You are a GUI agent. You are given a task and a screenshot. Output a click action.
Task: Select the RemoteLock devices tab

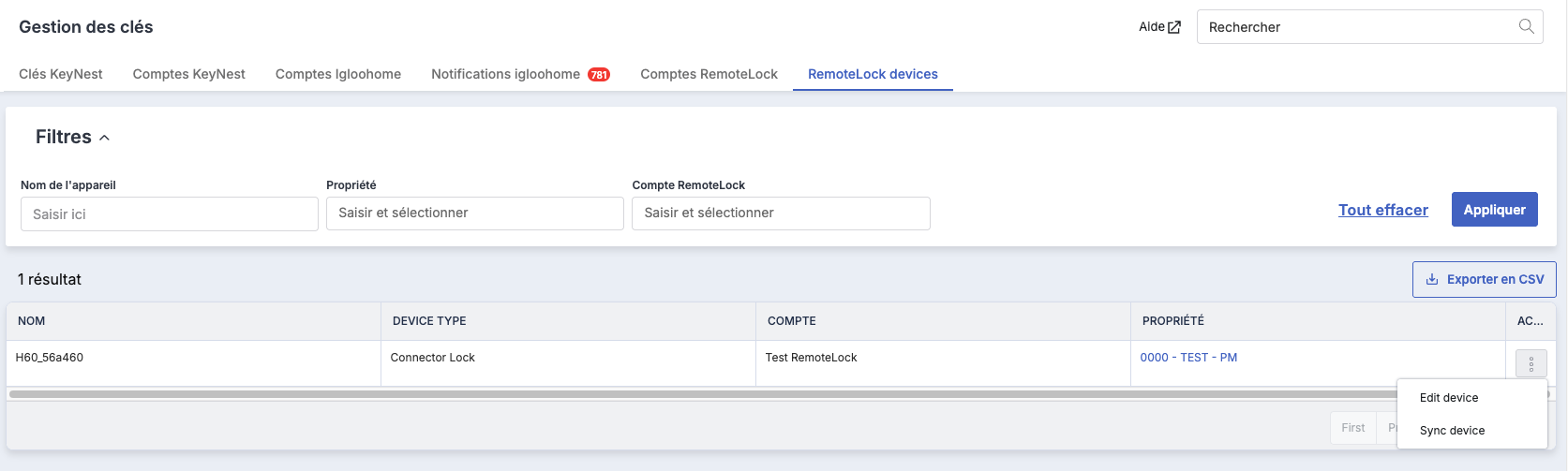pos(873,74)
